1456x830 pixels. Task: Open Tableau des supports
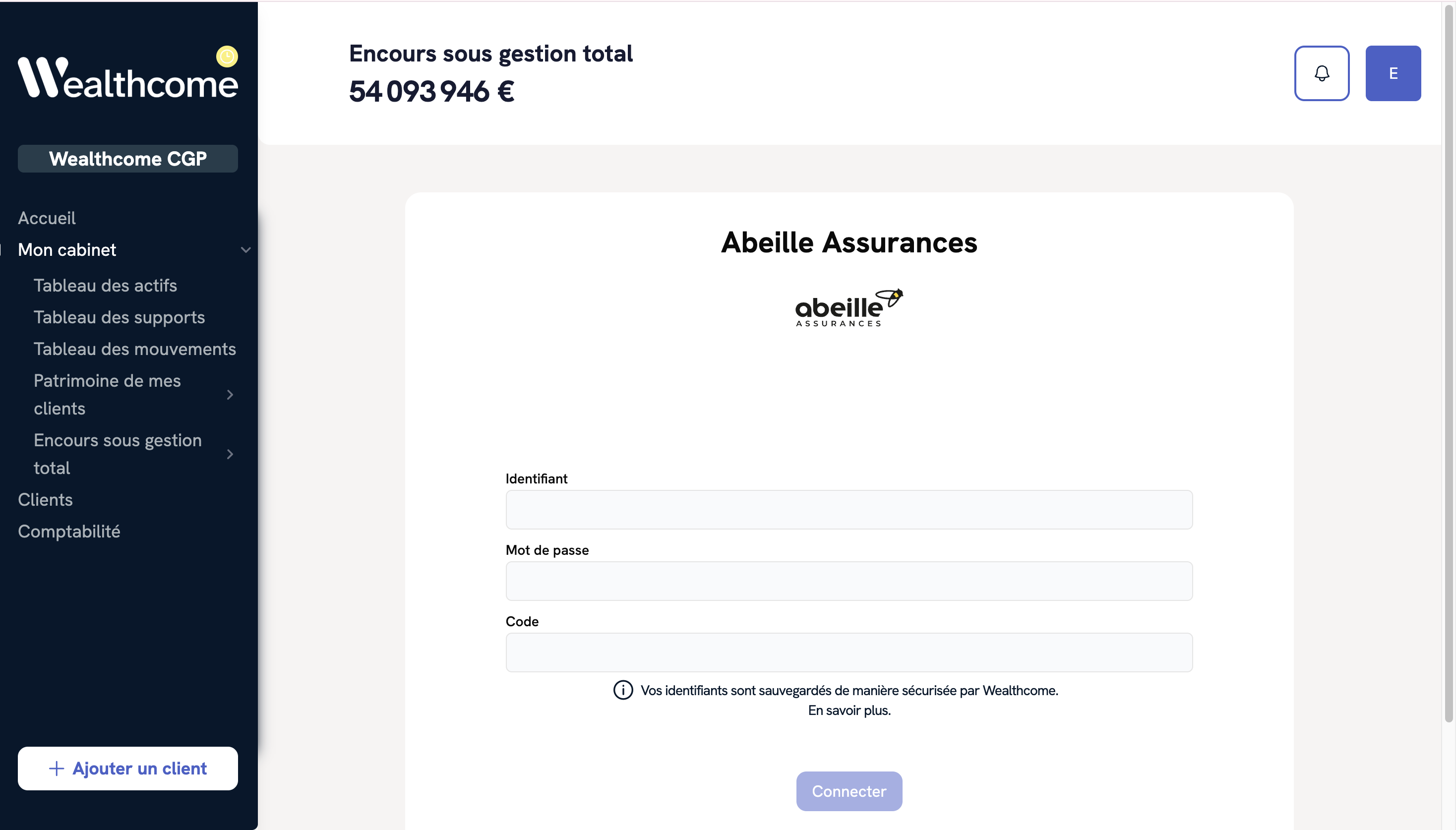pyautogui.click(x=119, y=317)
